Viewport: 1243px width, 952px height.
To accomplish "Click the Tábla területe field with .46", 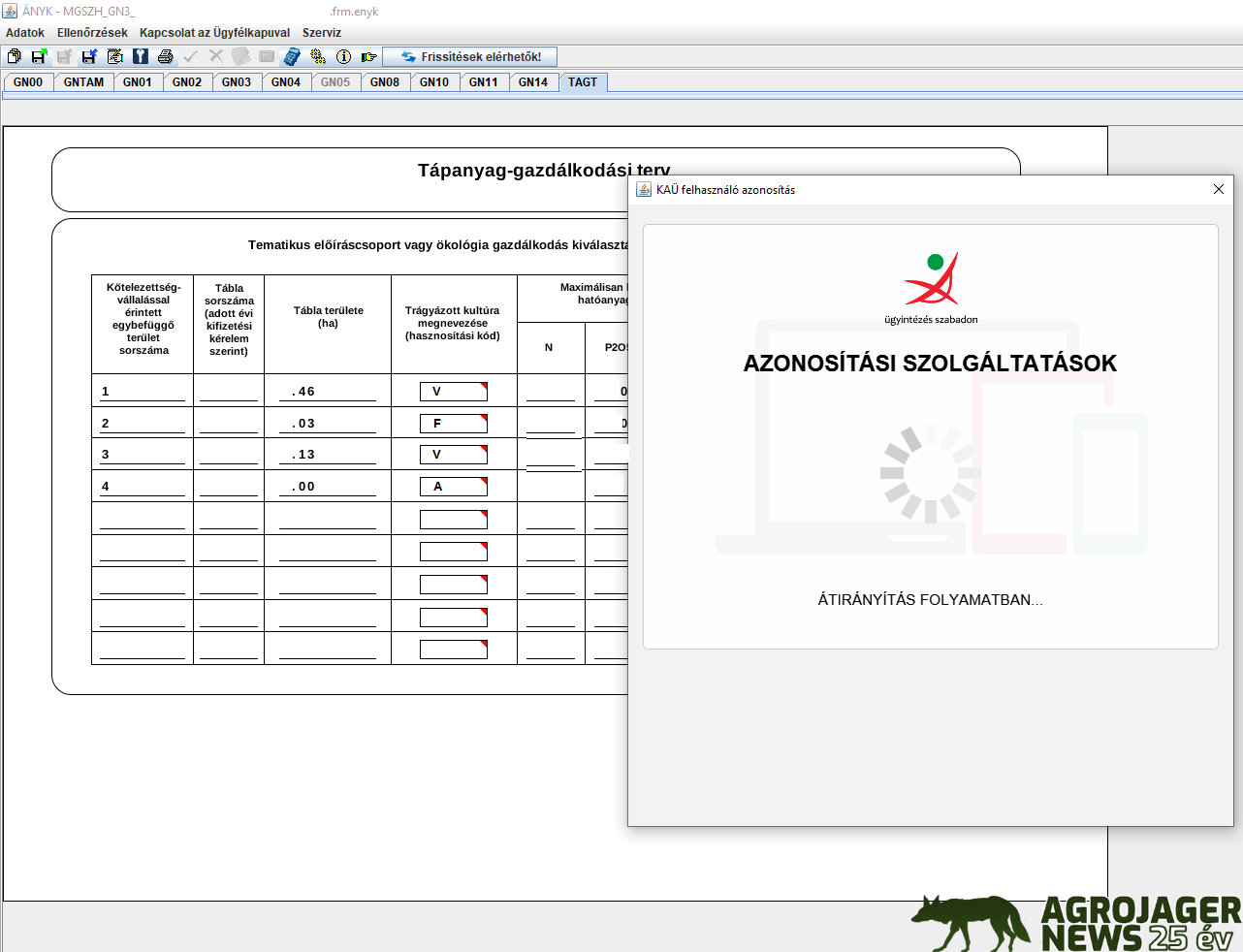I will (327, 392).
